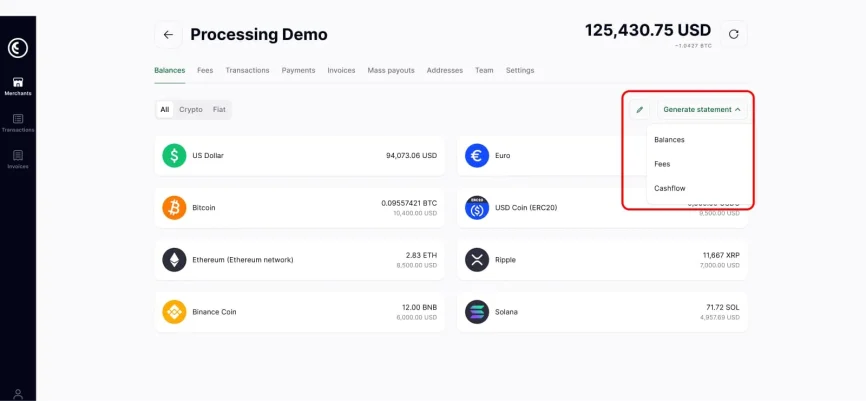Open the user profile icon
Image resolution: width=866 pixels, height=401 pixels.
click(x=18, y=394)
